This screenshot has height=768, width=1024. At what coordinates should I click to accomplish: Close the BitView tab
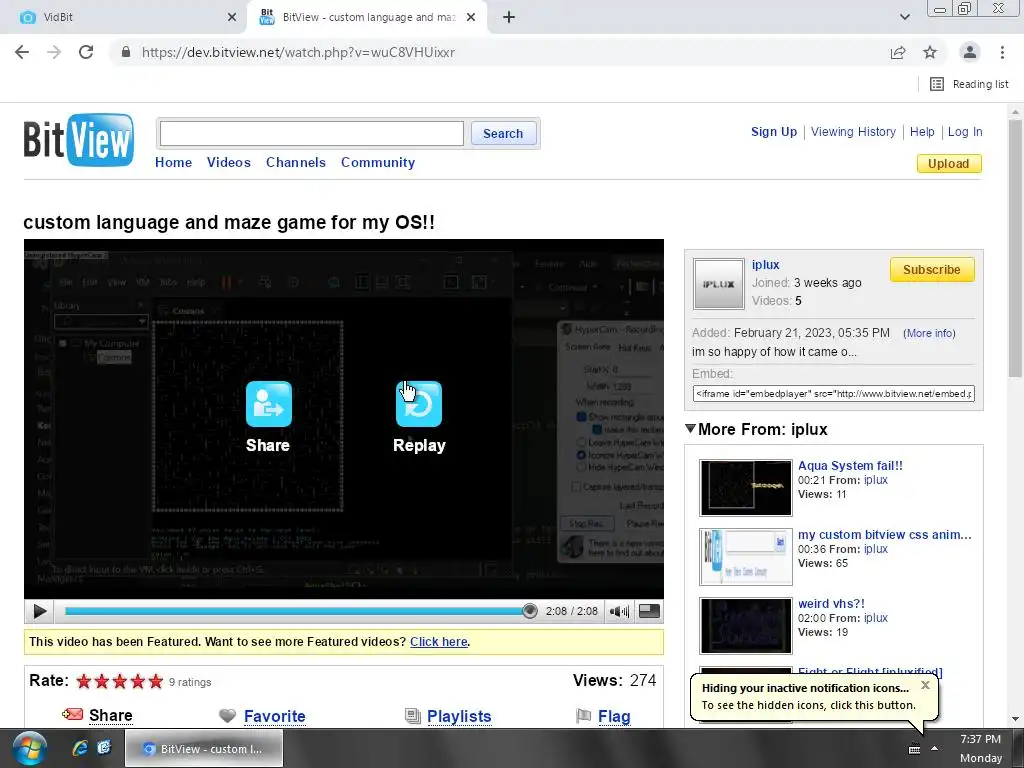[471, 18]
